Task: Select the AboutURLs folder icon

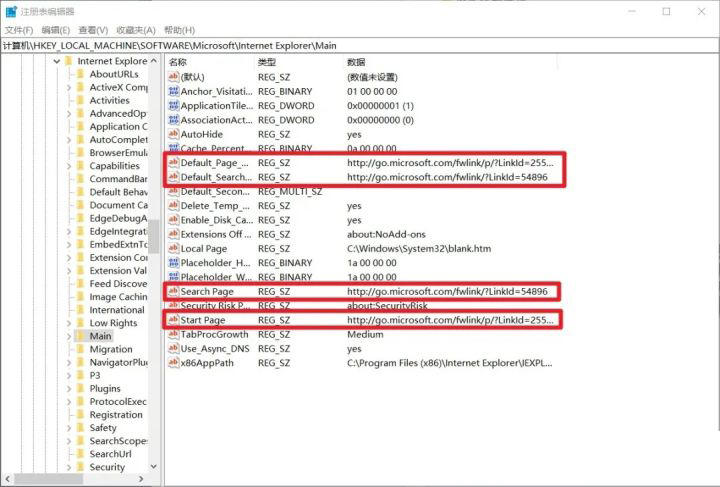Action: click(80, 74)
